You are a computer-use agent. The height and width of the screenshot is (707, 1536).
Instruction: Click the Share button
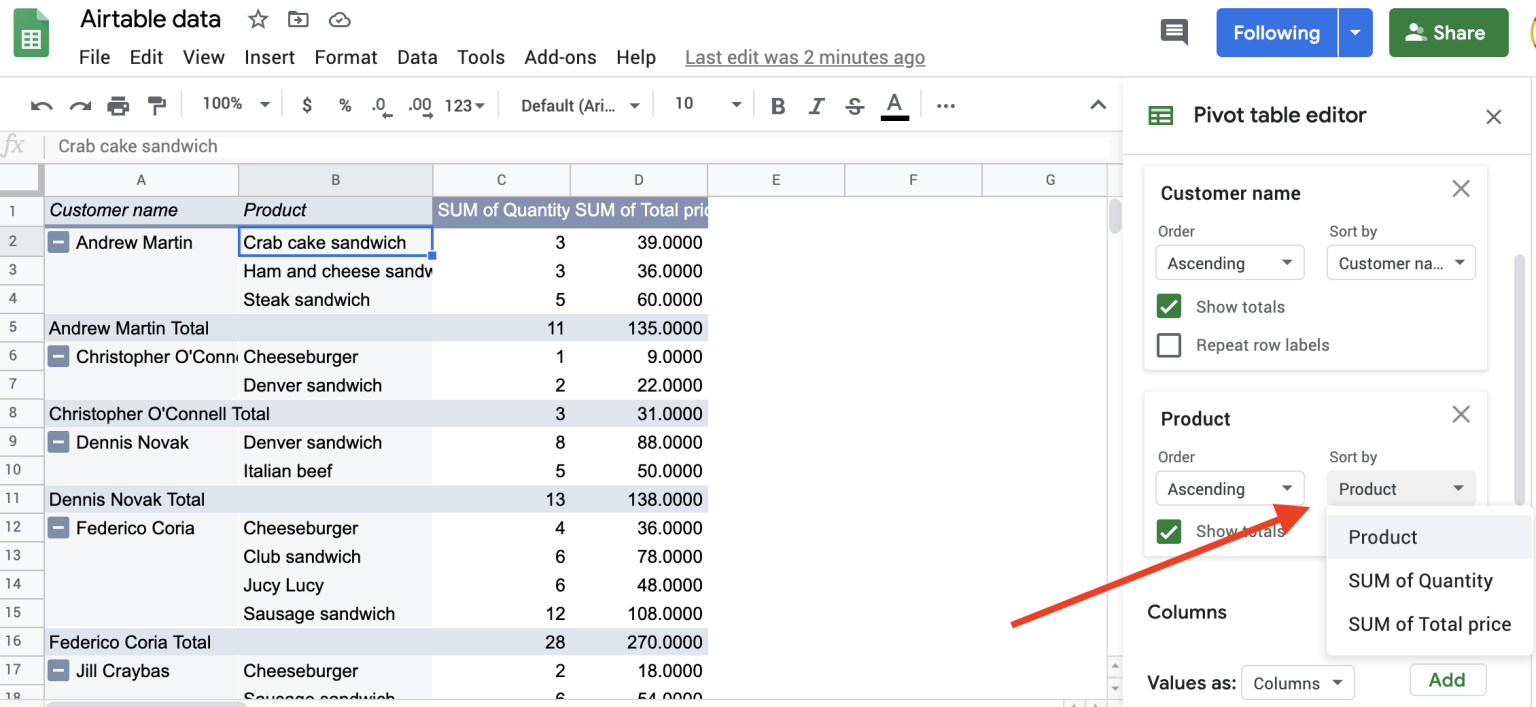tap(1448, 31)
